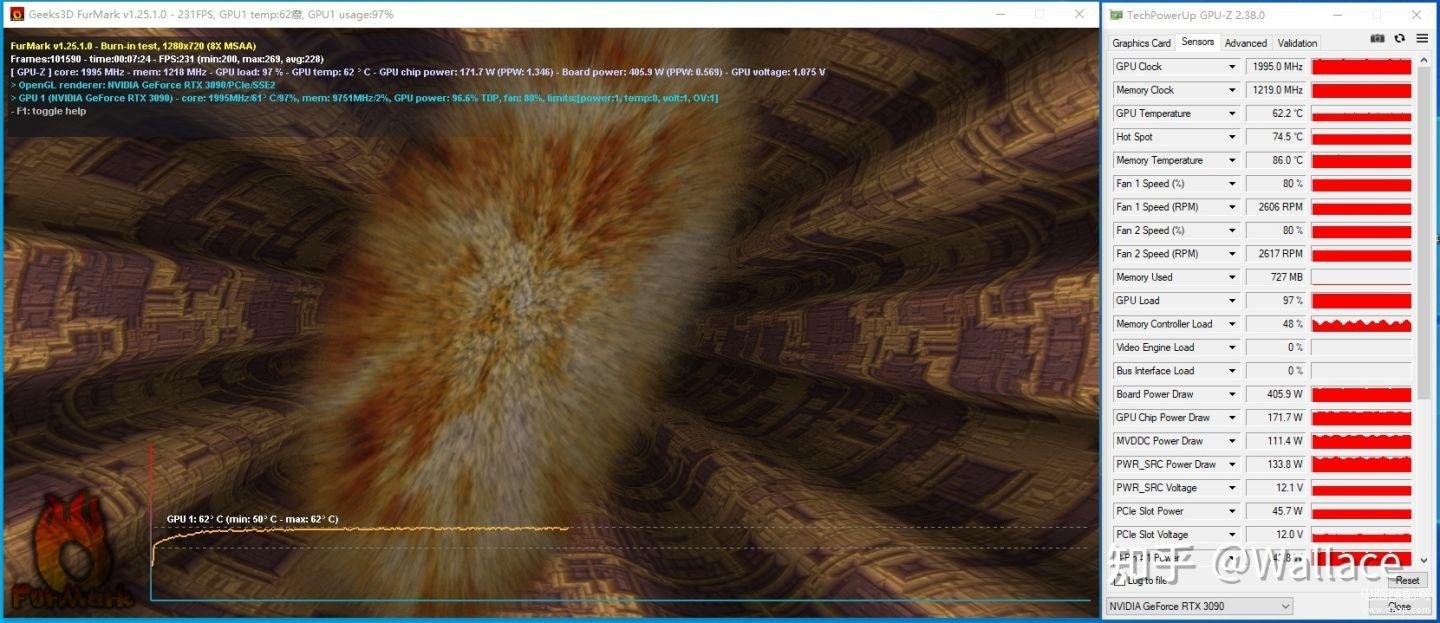1440x623 pixels.
Task: Click the FurMark "OpenGL renderer" overlay line
Action: [x=143, y=85]
